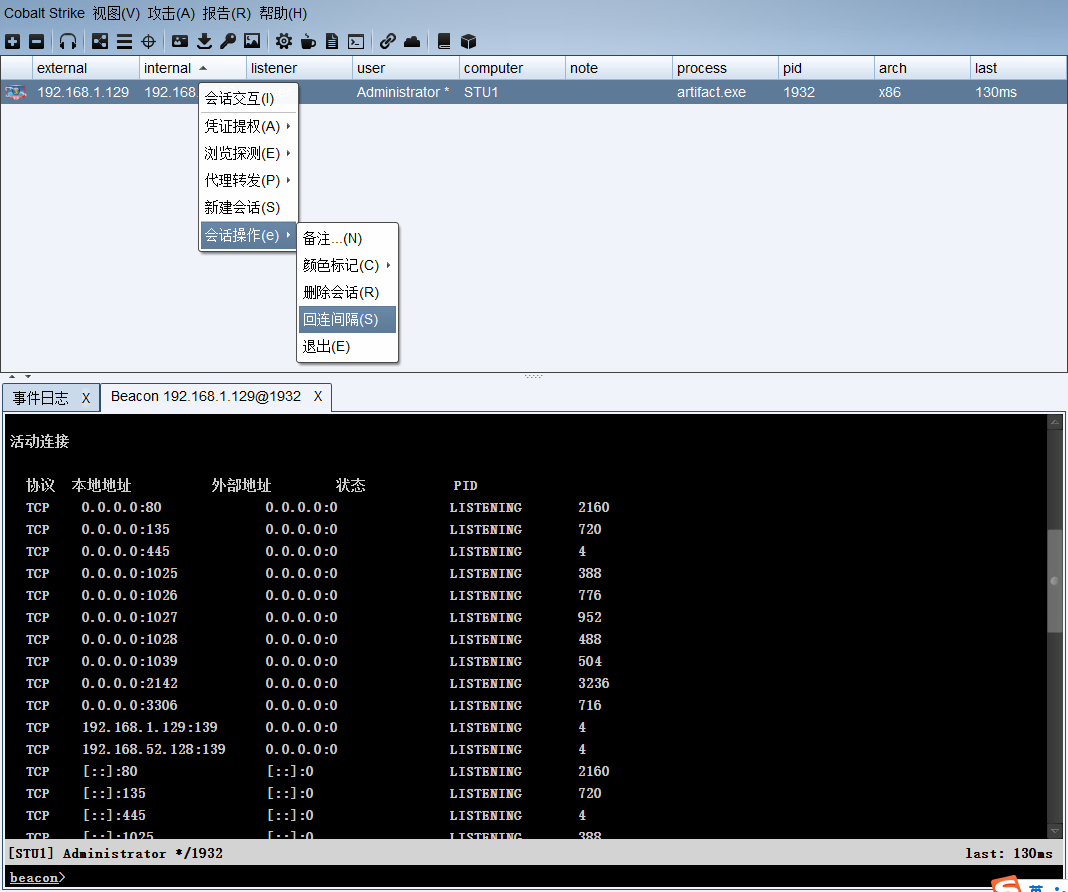
Task: Open the Help book icon
Action: coord(444,42)
